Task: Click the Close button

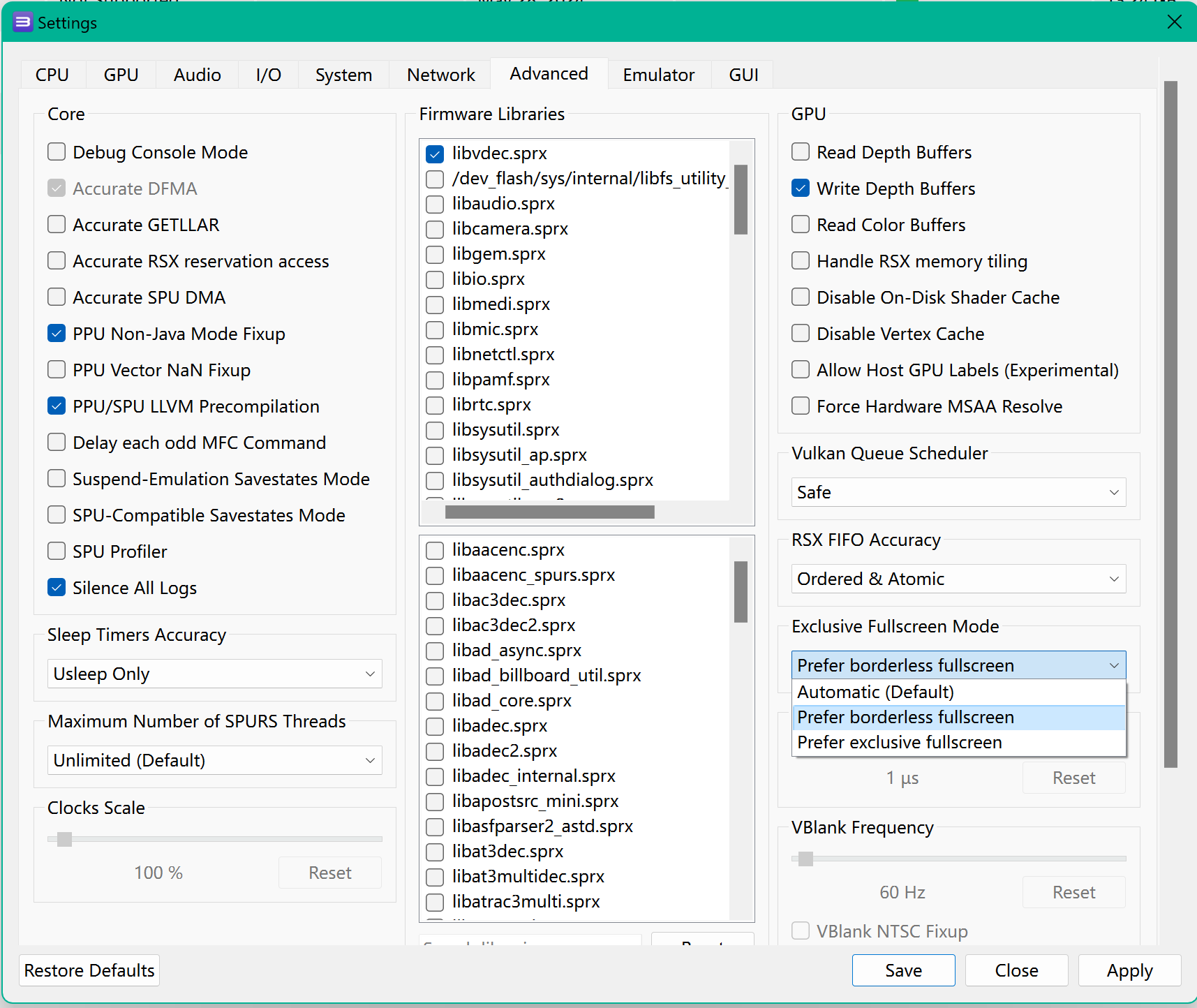Action: (x=1017, y=970)
